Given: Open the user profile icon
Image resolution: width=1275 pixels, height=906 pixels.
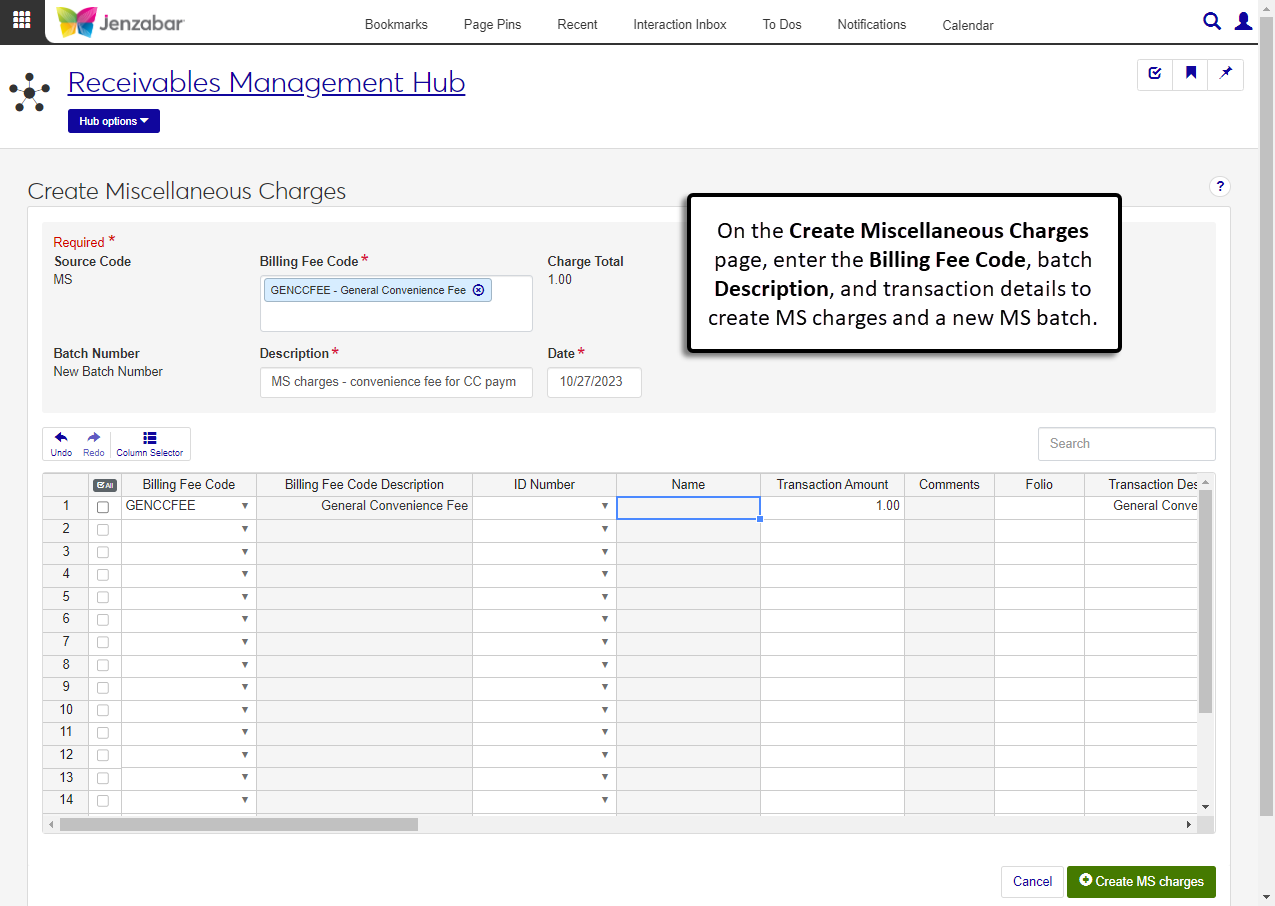Looking at the screenshot, I should (x=1243, y=21).
